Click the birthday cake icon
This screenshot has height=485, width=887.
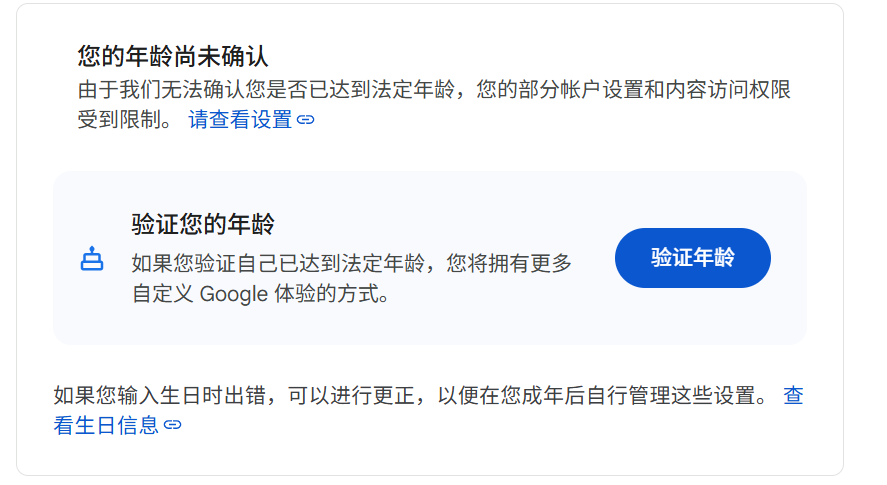(92, 259)
